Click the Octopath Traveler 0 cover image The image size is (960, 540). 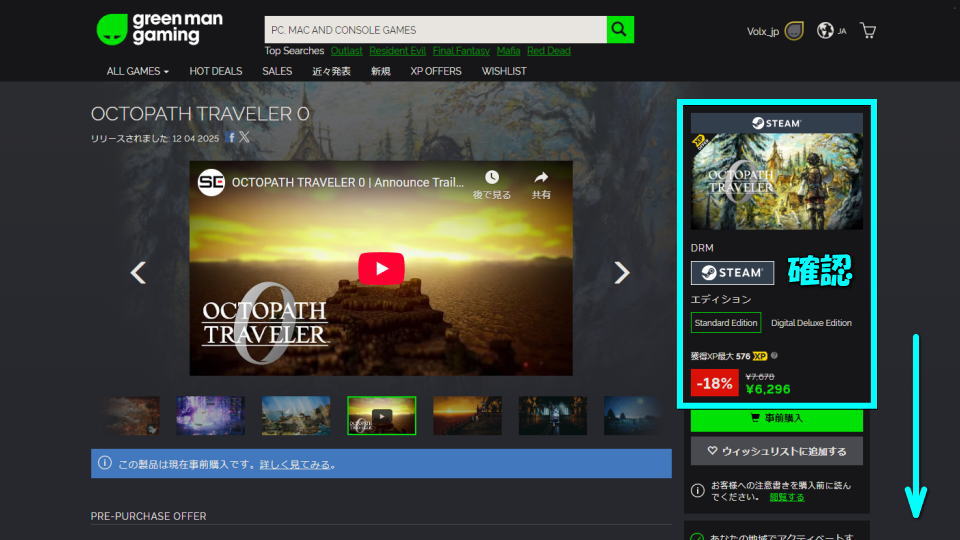pos(776,181)
